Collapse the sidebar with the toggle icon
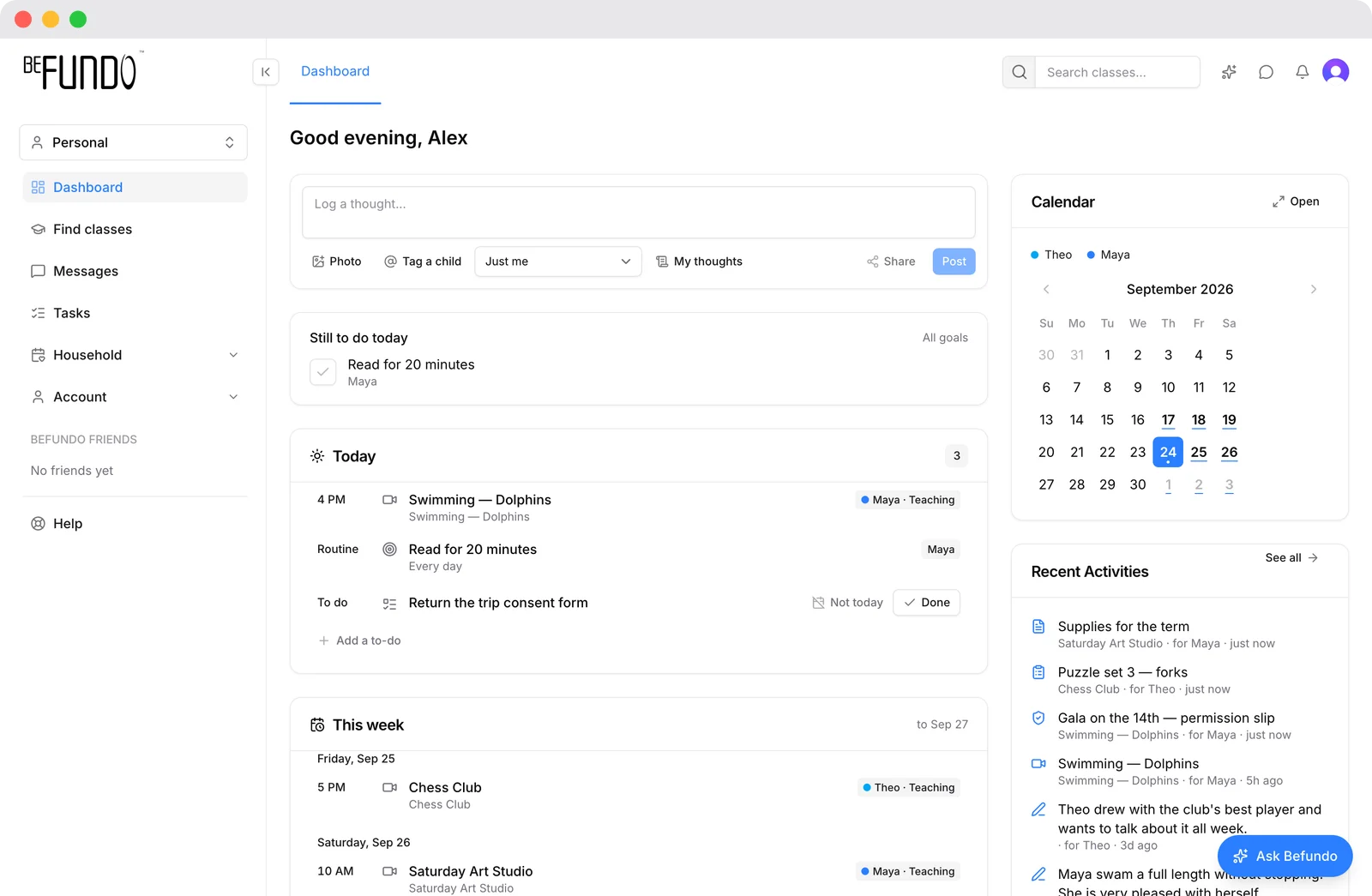 266,72
